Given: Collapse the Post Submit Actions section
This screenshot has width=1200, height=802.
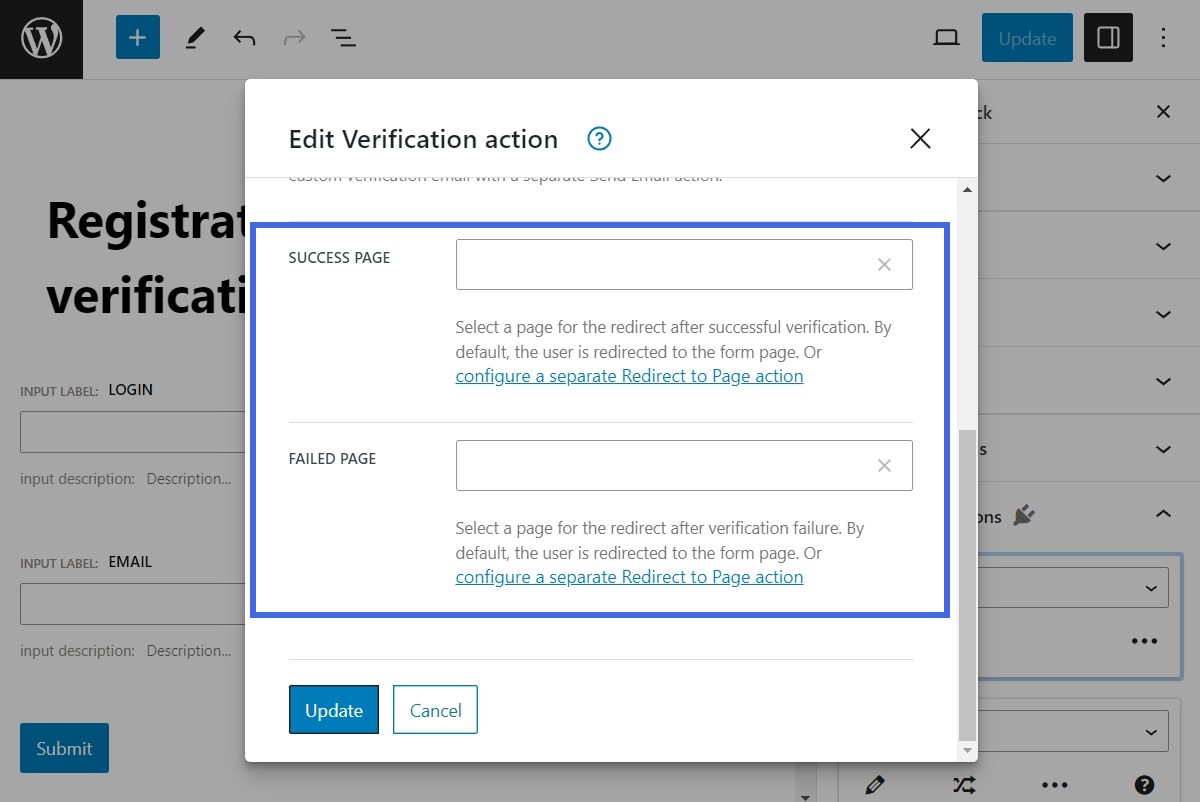Looking at the screenshot, I should pos(1163,513).
